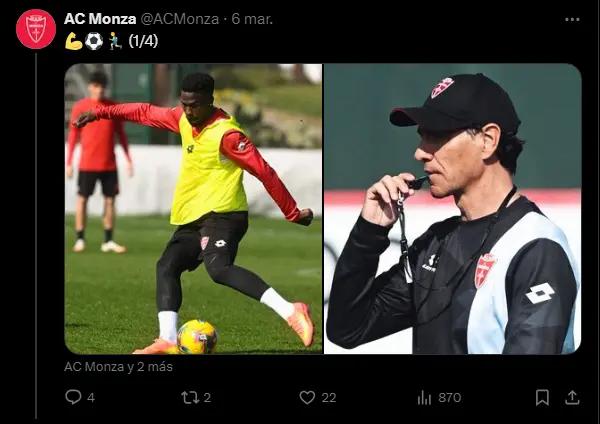Click the football emoji in the tweet
The width and height of the screenshot is (600, 424).
click(x=94, y=41)
